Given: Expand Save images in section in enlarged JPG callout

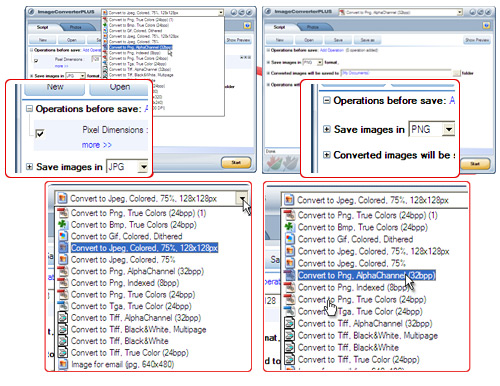Looking at the screenshot, I should click(29, 167).
